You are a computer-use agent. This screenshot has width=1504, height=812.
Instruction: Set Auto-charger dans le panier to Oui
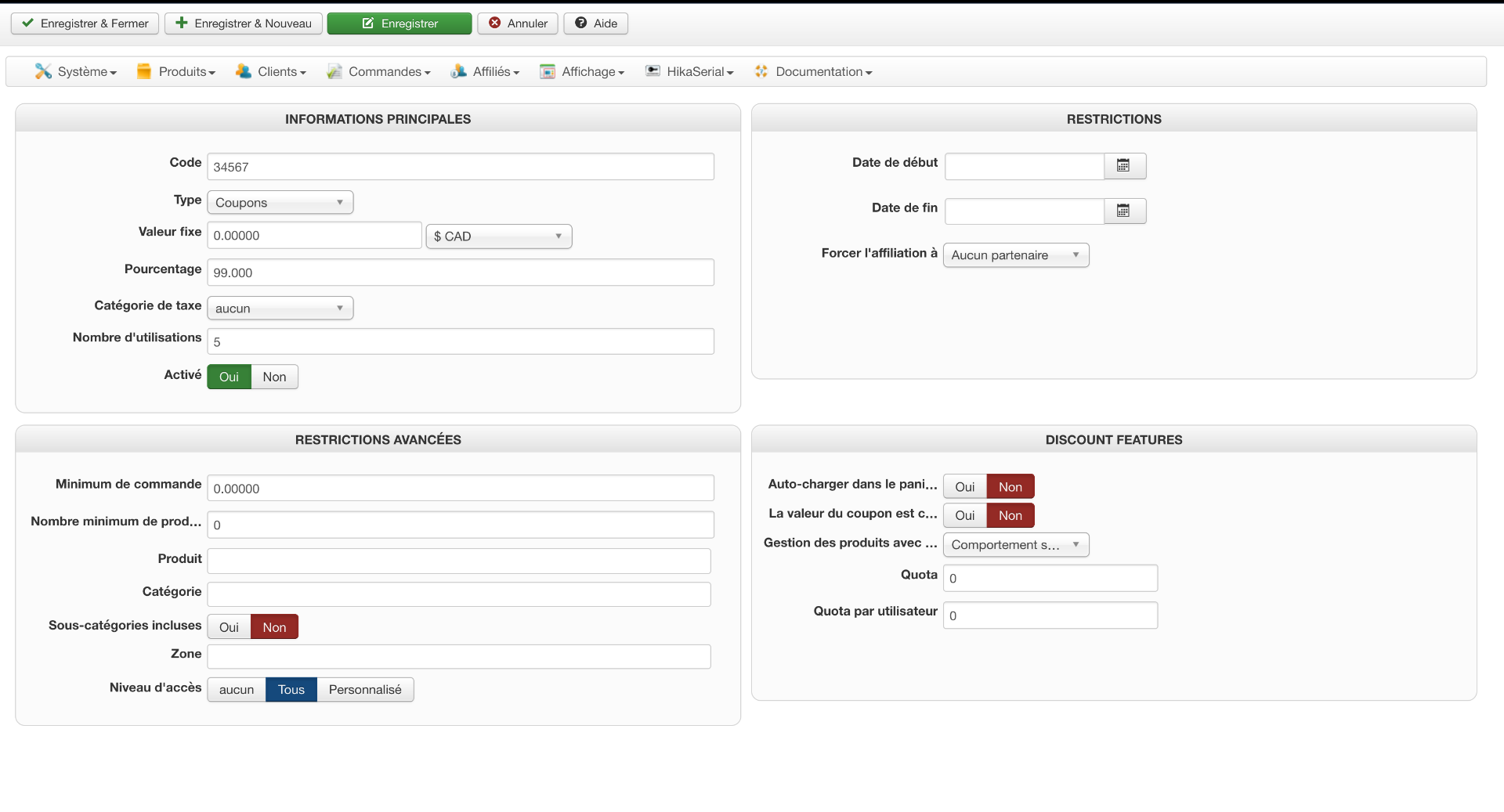[965, 487]
